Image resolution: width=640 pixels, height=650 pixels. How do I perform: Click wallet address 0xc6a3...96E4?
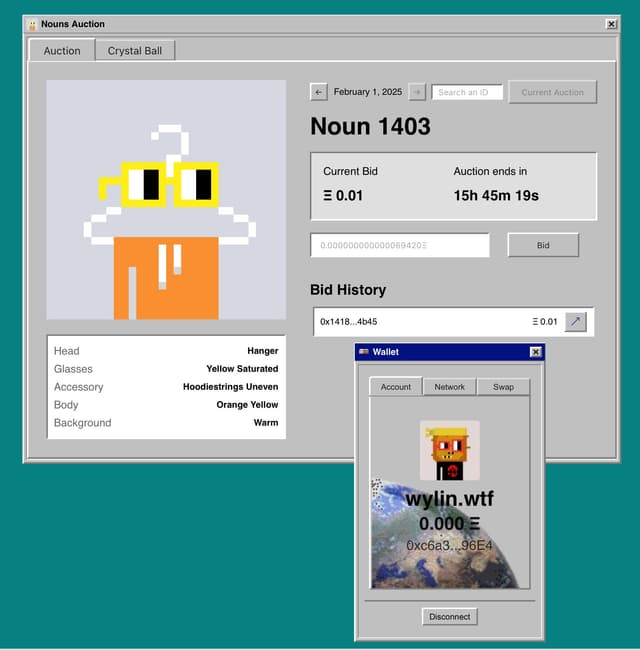pyautogui.click(x=449, y=546)
